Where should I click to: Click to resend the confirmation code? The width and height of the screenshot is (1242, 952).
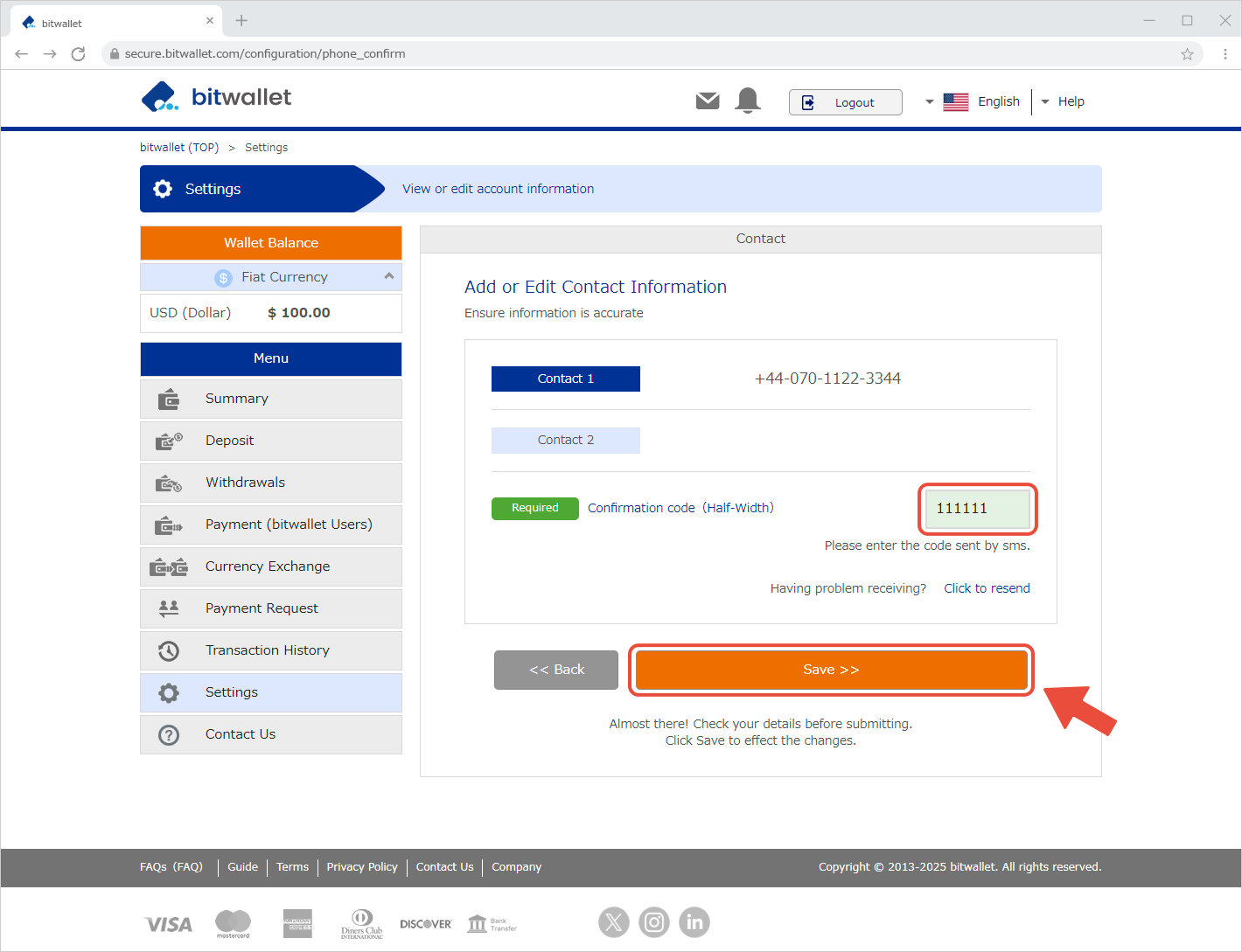coord(987,588)
